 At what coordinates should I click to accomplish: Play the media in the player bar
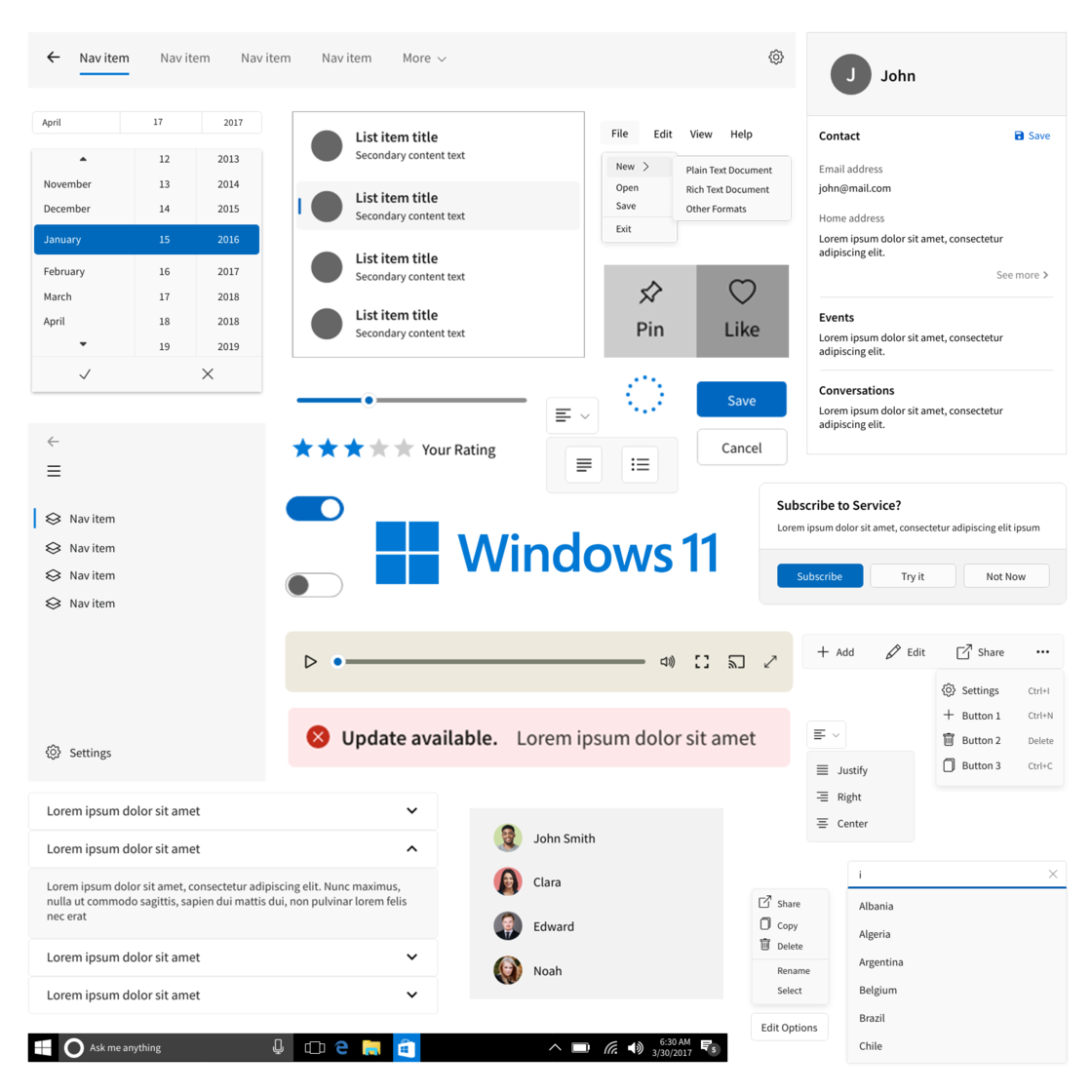[311, 662]
